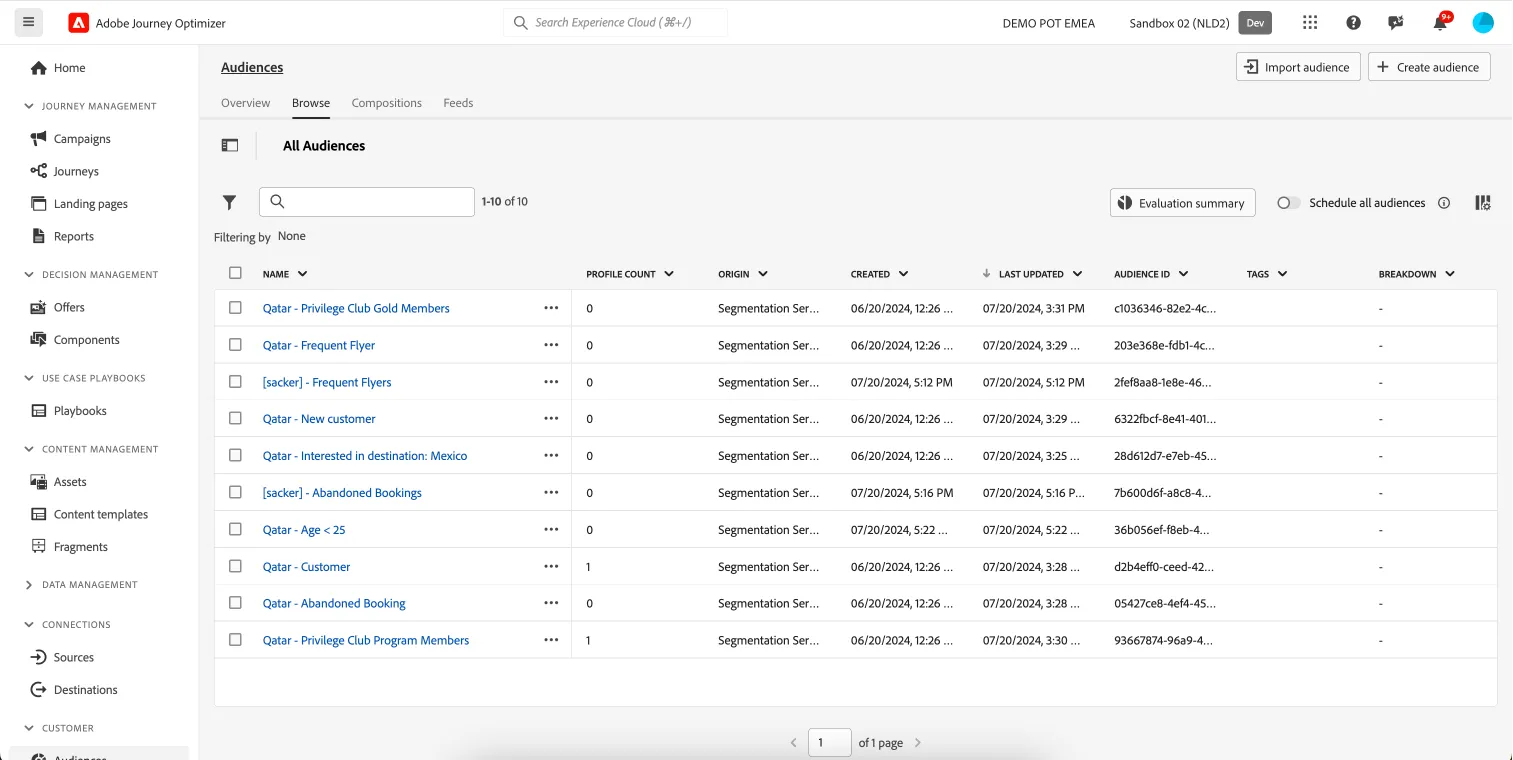This screenshot has height=760, width=1513.
Task: Open the Origin column dropdown
Action: point(763,274)
